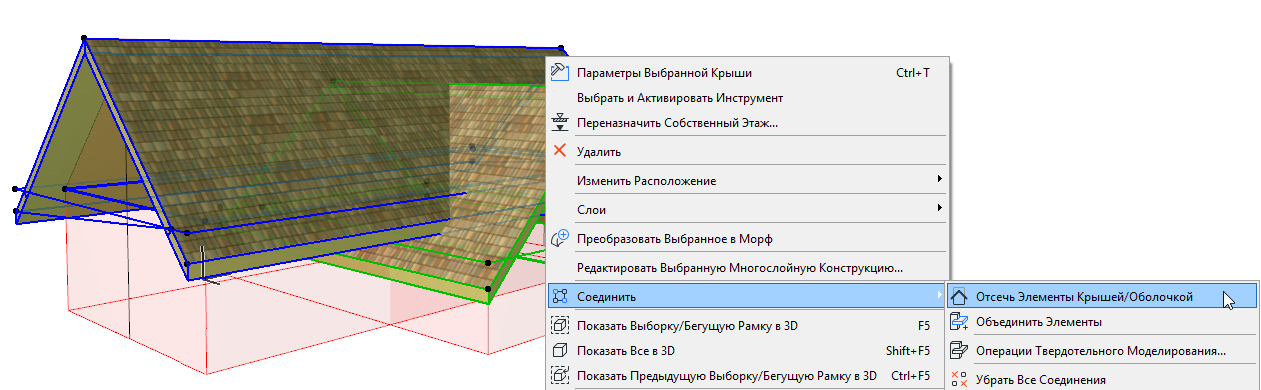The height and width of the screenshot is (390, 1261).
Task: Choose Удалить from context menu
Action: (x=746, y=151)
